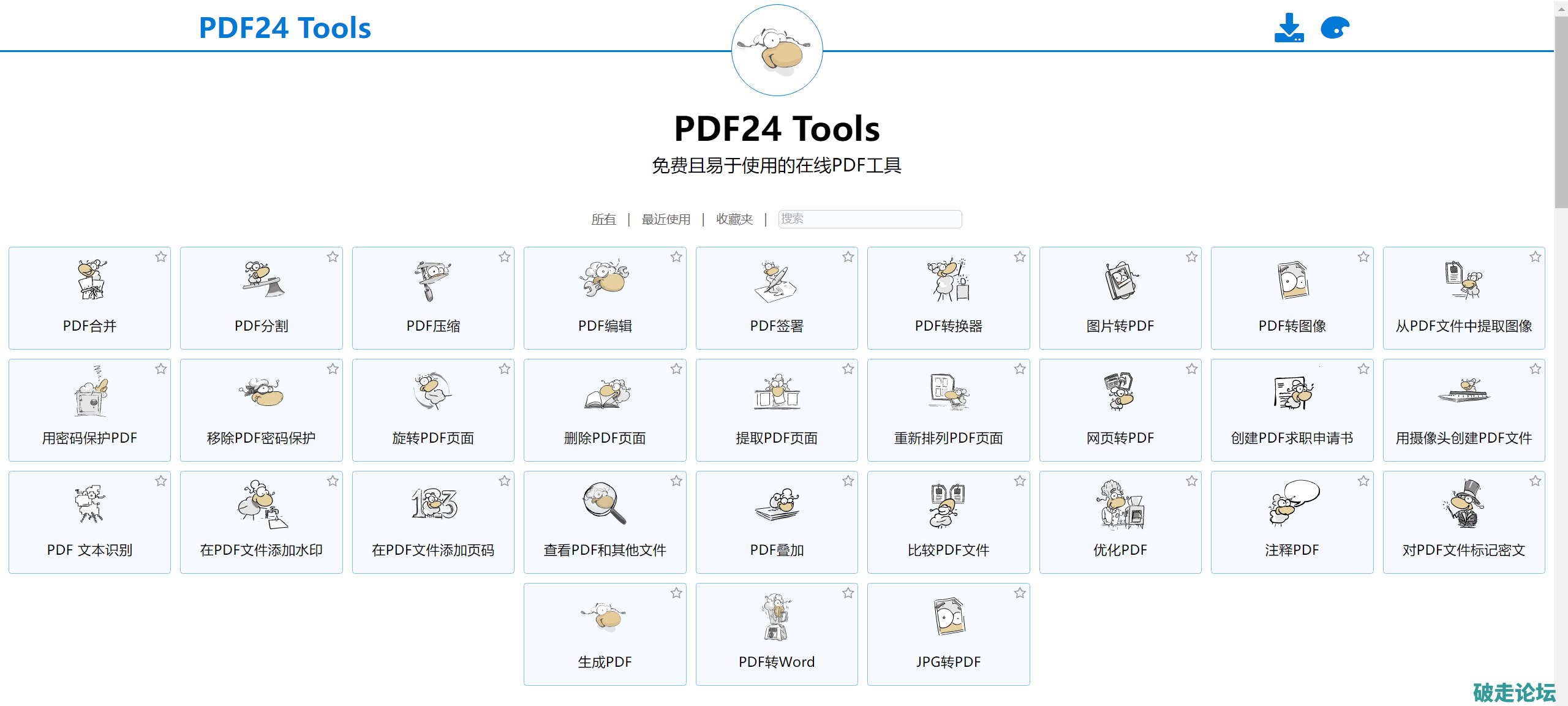Open the PDF签署 sign tool icon
The width and height of the screenshot is (1568, 706).
776,281
